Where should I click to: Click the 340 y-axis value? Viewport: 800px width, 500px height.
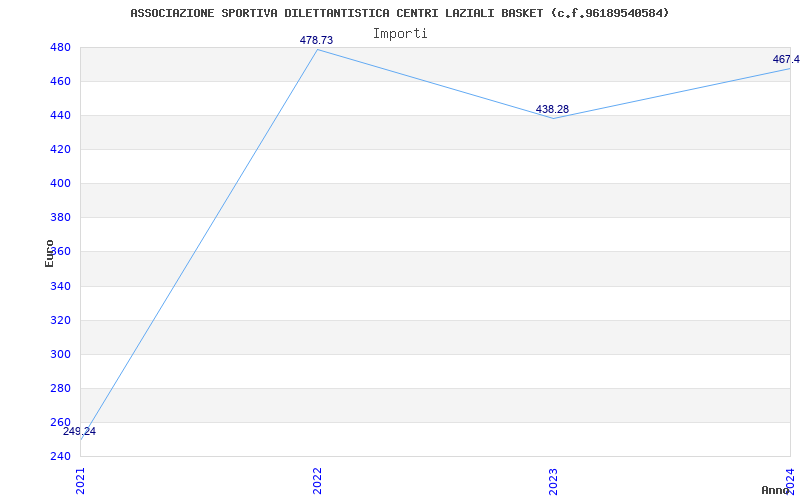point(60,286)
